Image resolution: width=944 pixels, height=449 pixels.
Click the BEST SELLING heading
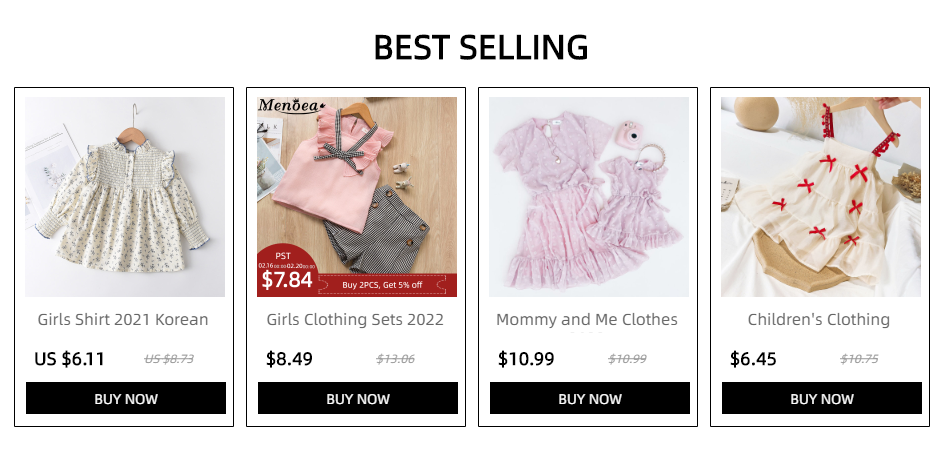(x=480, y=48)
